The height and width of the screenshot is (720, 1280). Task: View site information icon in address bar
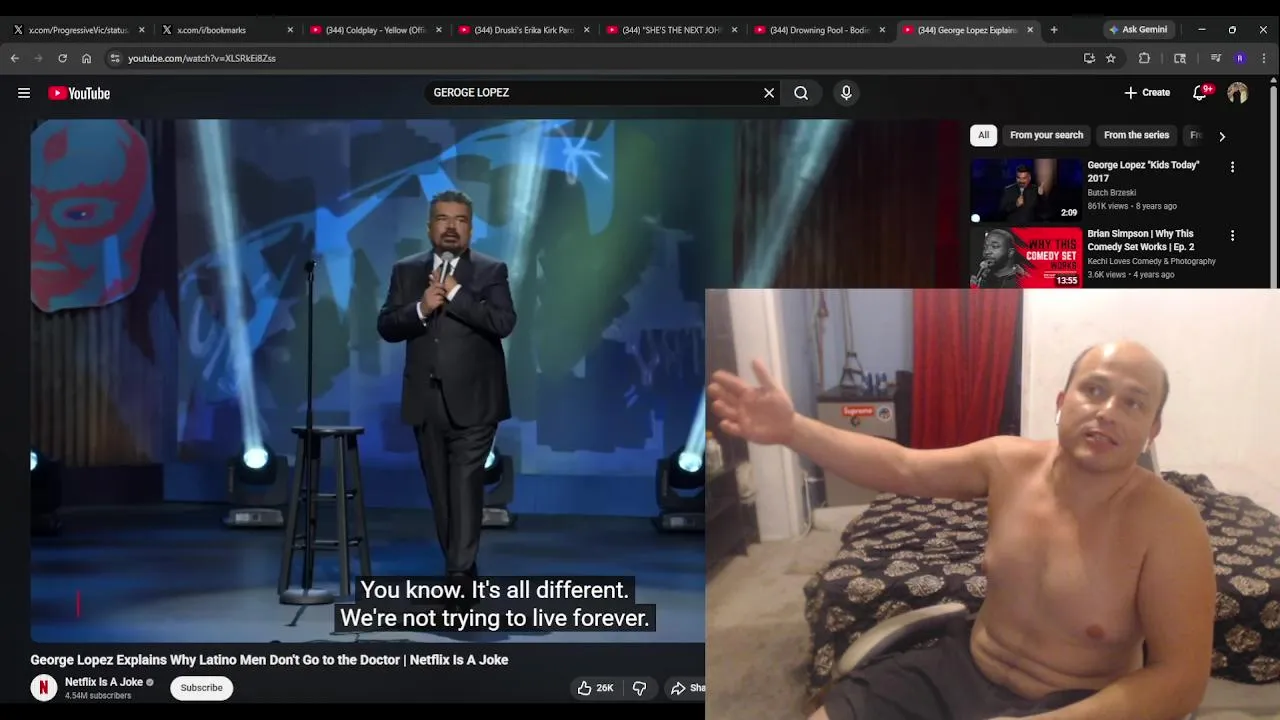coord(115,58)
